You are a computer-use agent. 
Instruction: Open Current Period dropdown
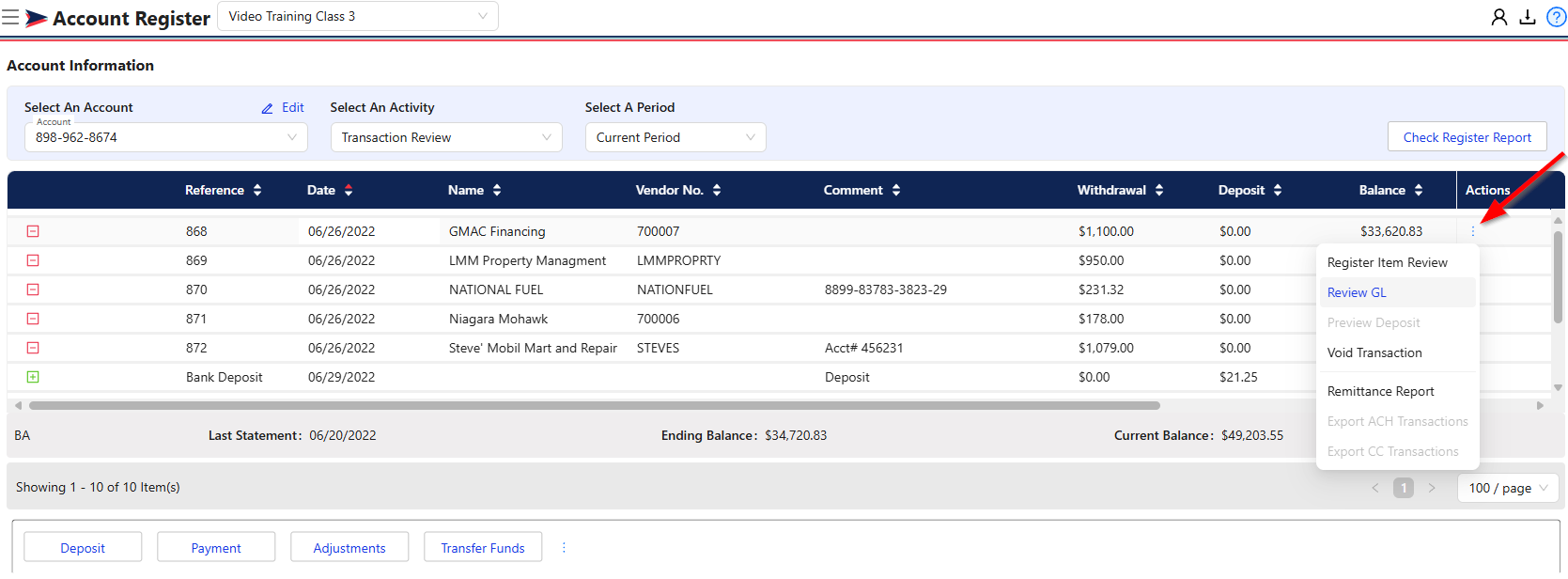[675, 137]
